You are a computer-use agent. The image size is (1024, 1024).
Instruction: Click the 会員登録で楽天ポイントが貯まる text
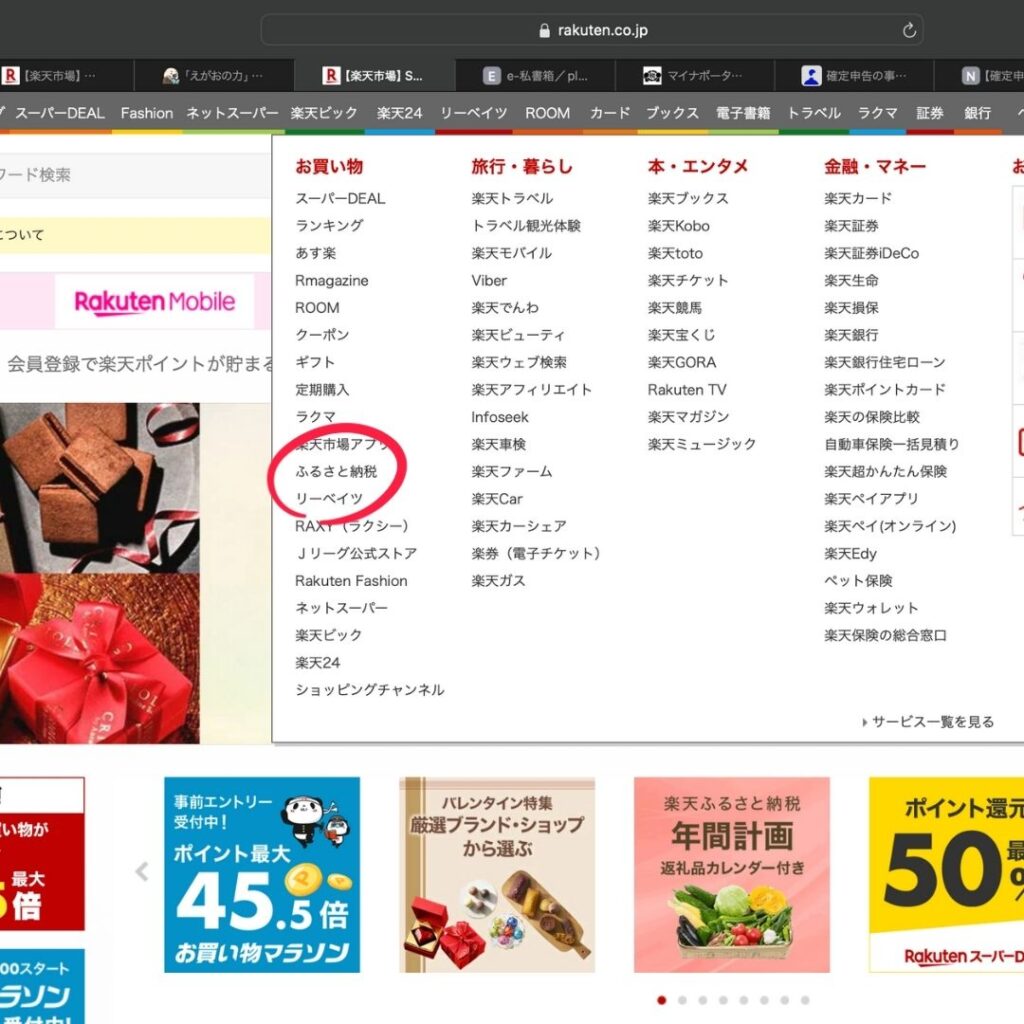(x=140, y=364)
